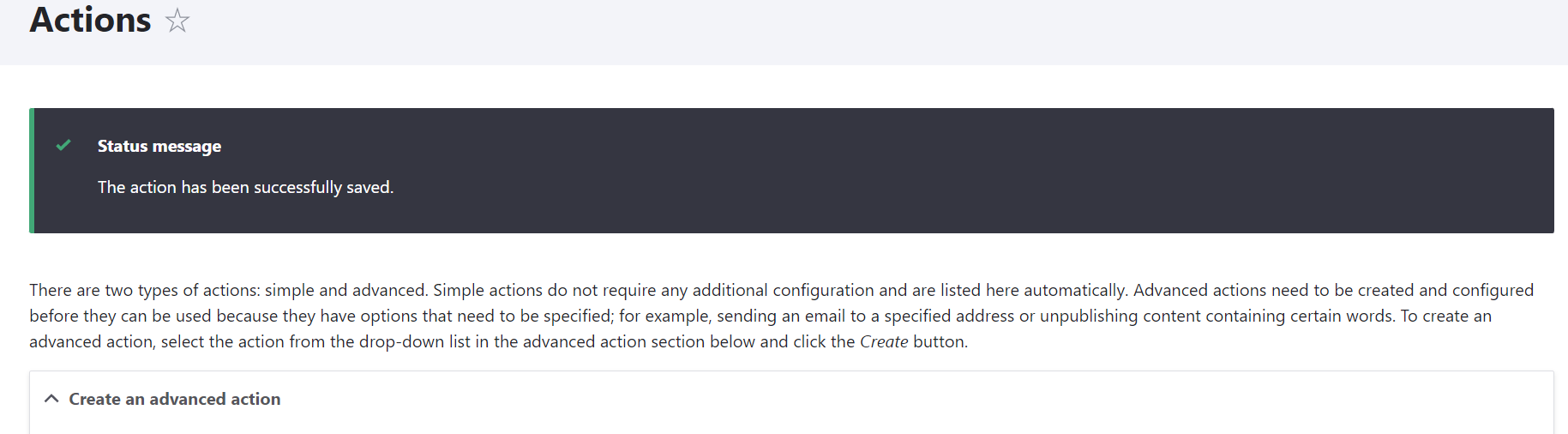Click the word 'button.' ending the description
The image size is (1568, 434).
pyautogui.click(x=940, y=341)
